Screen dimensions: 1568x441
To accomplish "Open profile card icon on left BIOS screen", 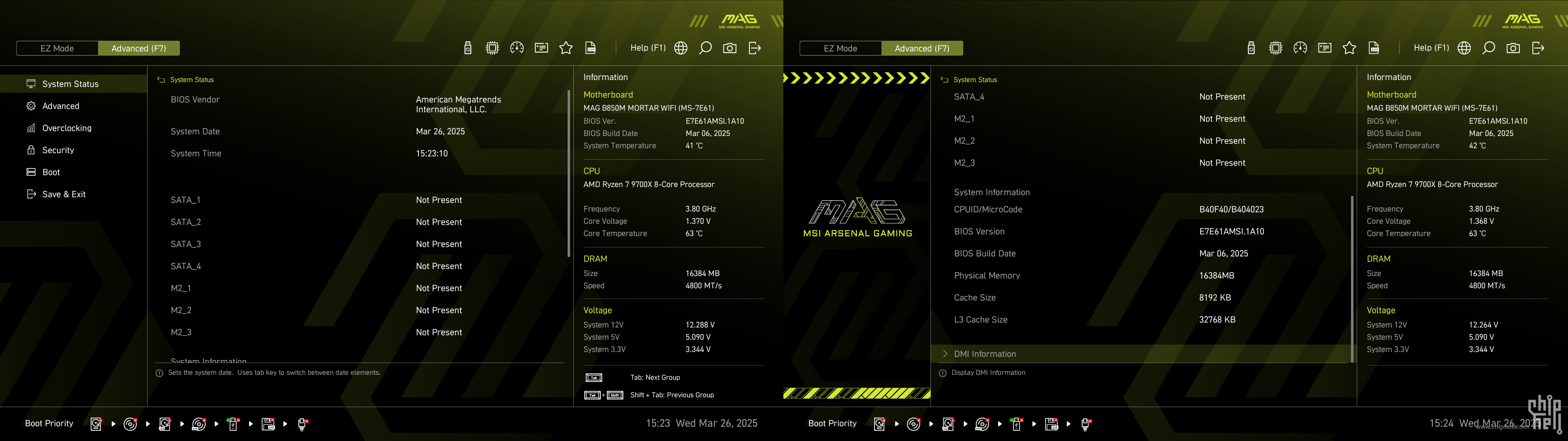I will click(x=541, y=48).
